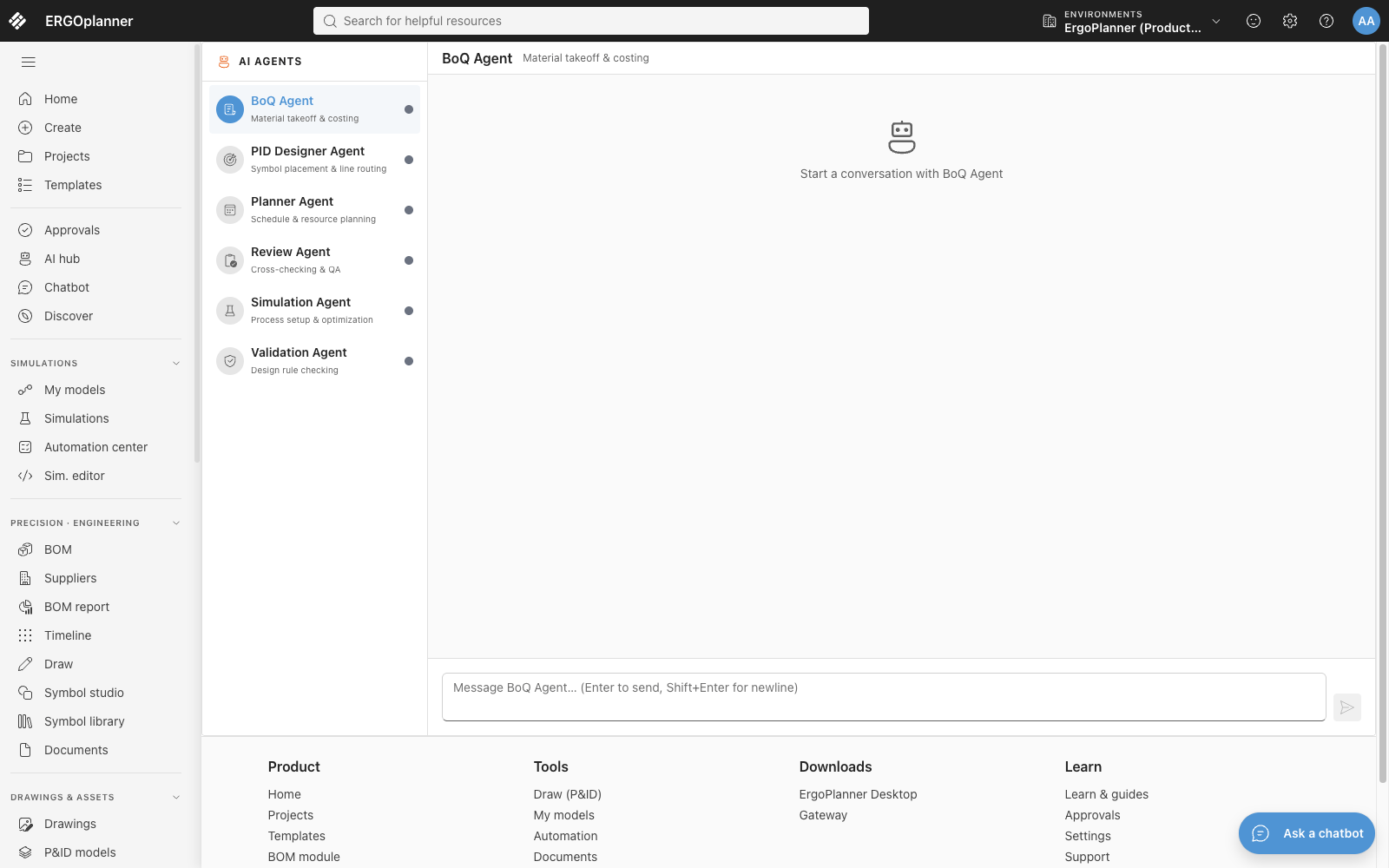
Task: Select the PID Designer Agent row
Action: point(314,160)
